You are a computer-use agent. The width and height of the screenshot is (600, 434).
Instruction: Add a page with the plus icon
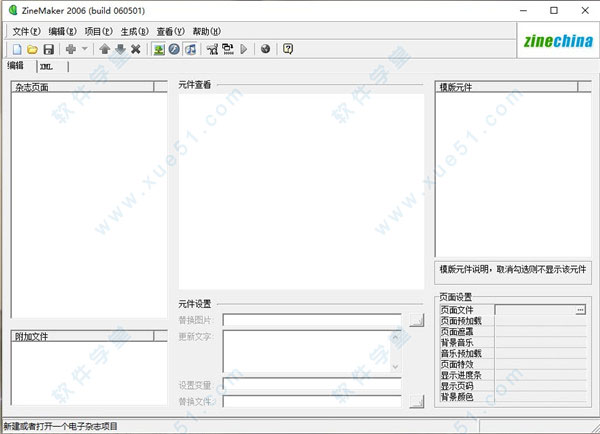pos(71,49)
